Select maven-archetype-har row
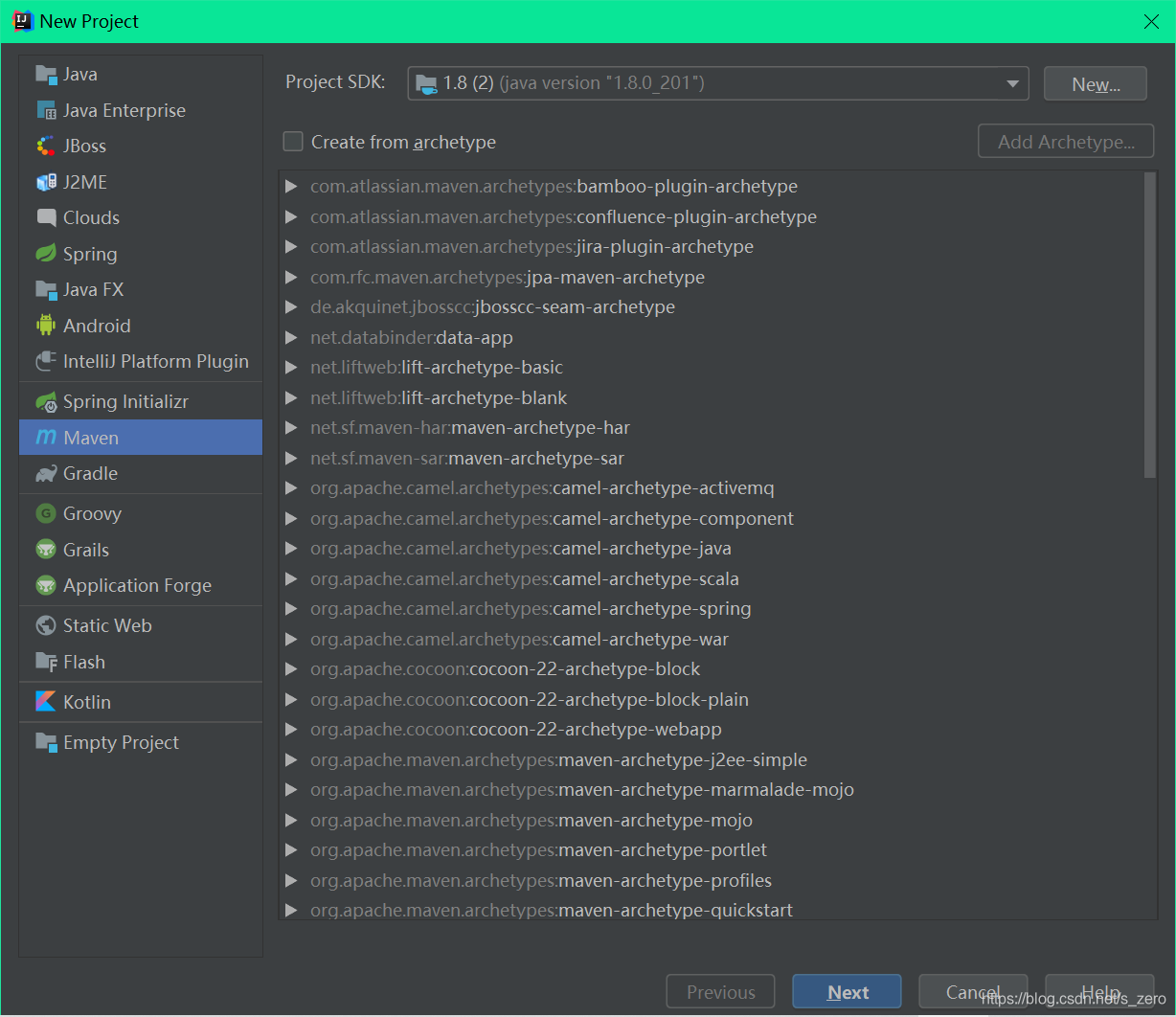 click(x=717, y=428)
